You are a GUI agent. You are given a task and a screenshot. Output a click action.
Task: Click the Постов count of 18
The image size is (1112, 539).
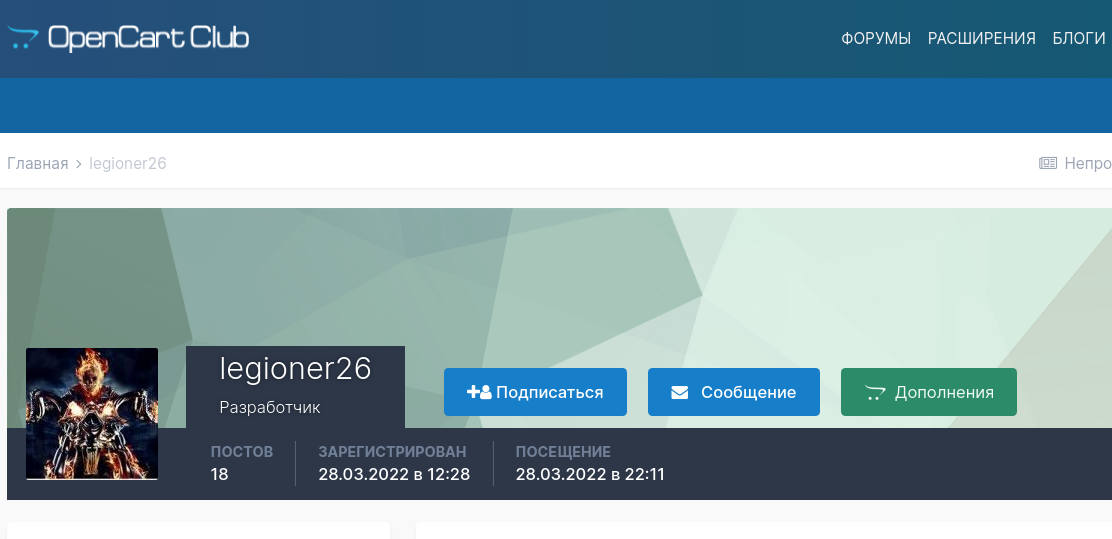pos(220,474)
